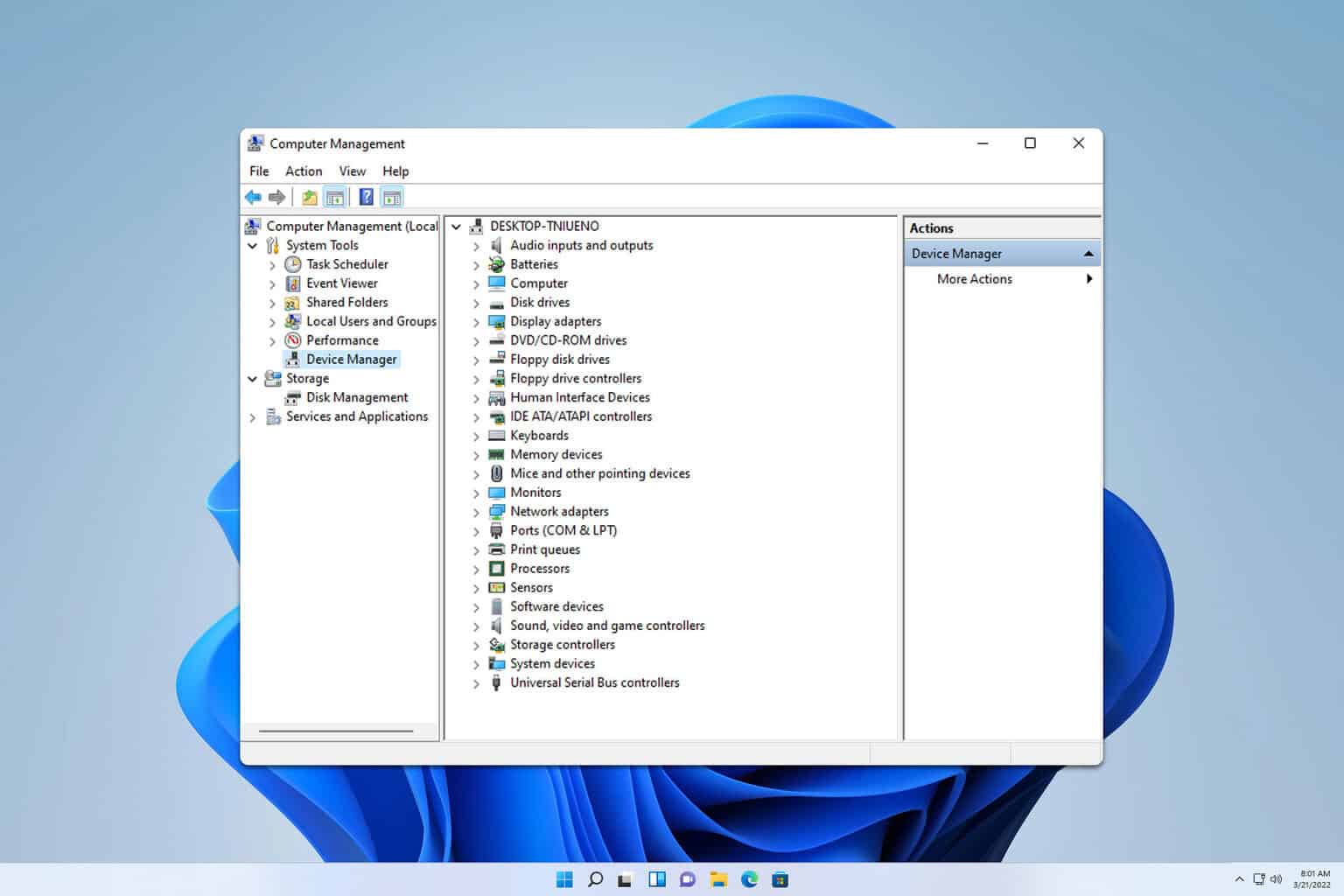Click the Display adapters icon
Viewport: 1344px width, 896px height.
(497, 321)
